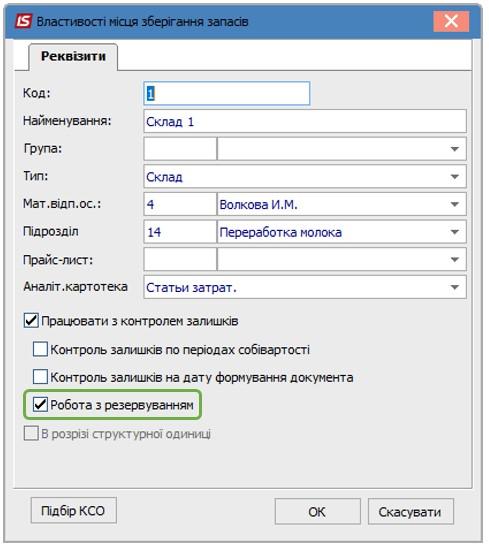Uncheck Працювати з контролем залишків
Viewport: 489px width, 549px height.
31,321
